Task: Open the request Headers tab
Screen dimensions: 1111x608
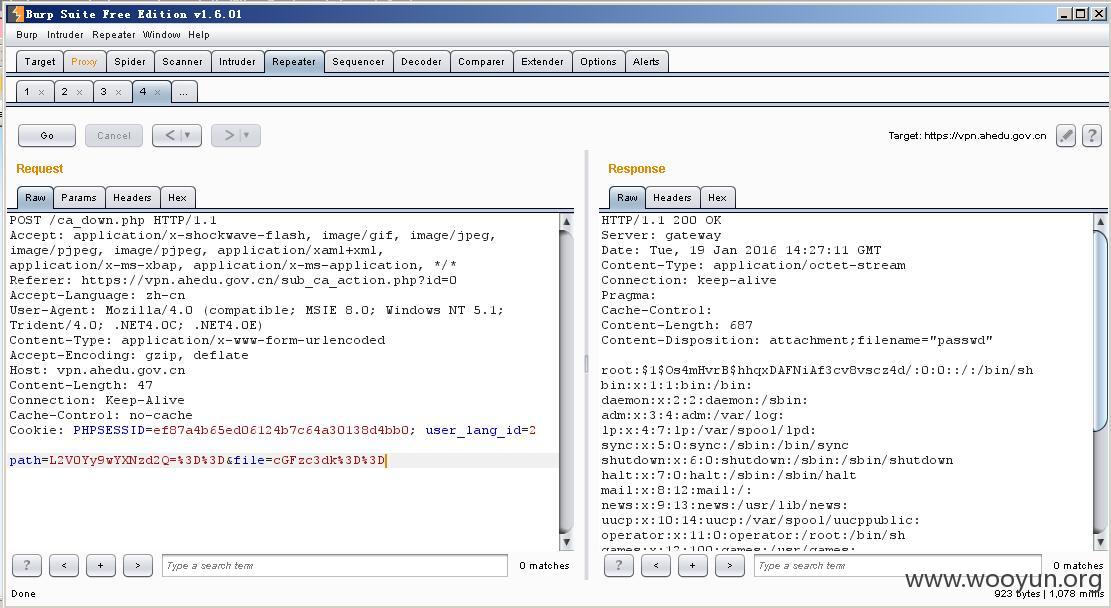Action: (x=132, y=198)
